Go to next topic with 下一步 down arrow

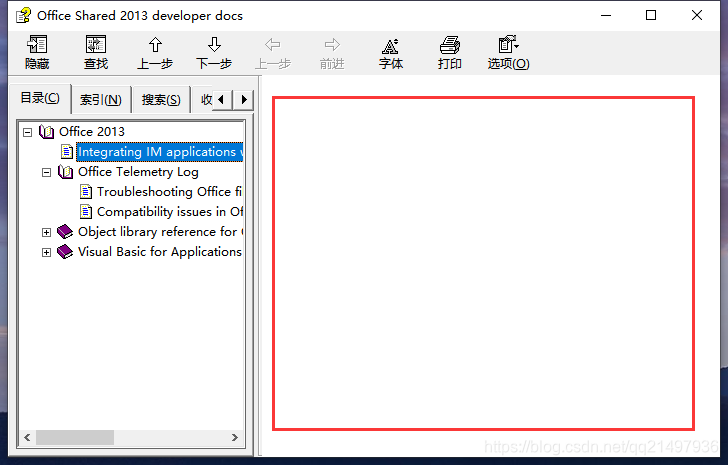214,45
